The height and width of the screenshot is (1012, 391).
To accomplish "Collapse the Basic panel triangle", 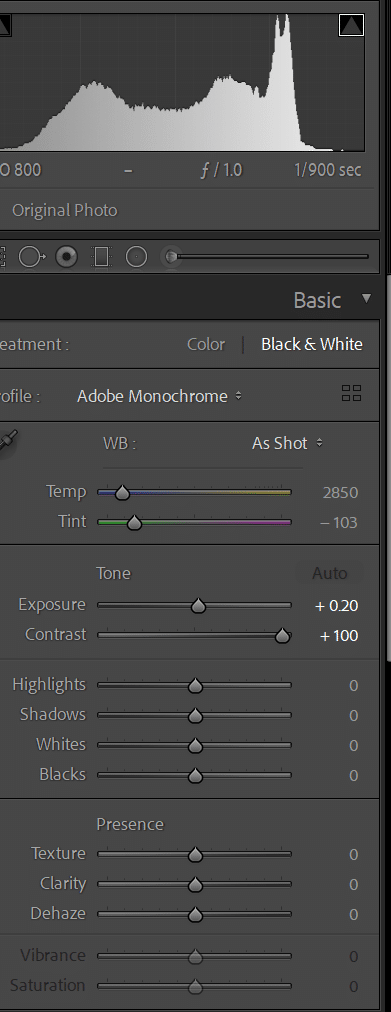I will 366,298.
